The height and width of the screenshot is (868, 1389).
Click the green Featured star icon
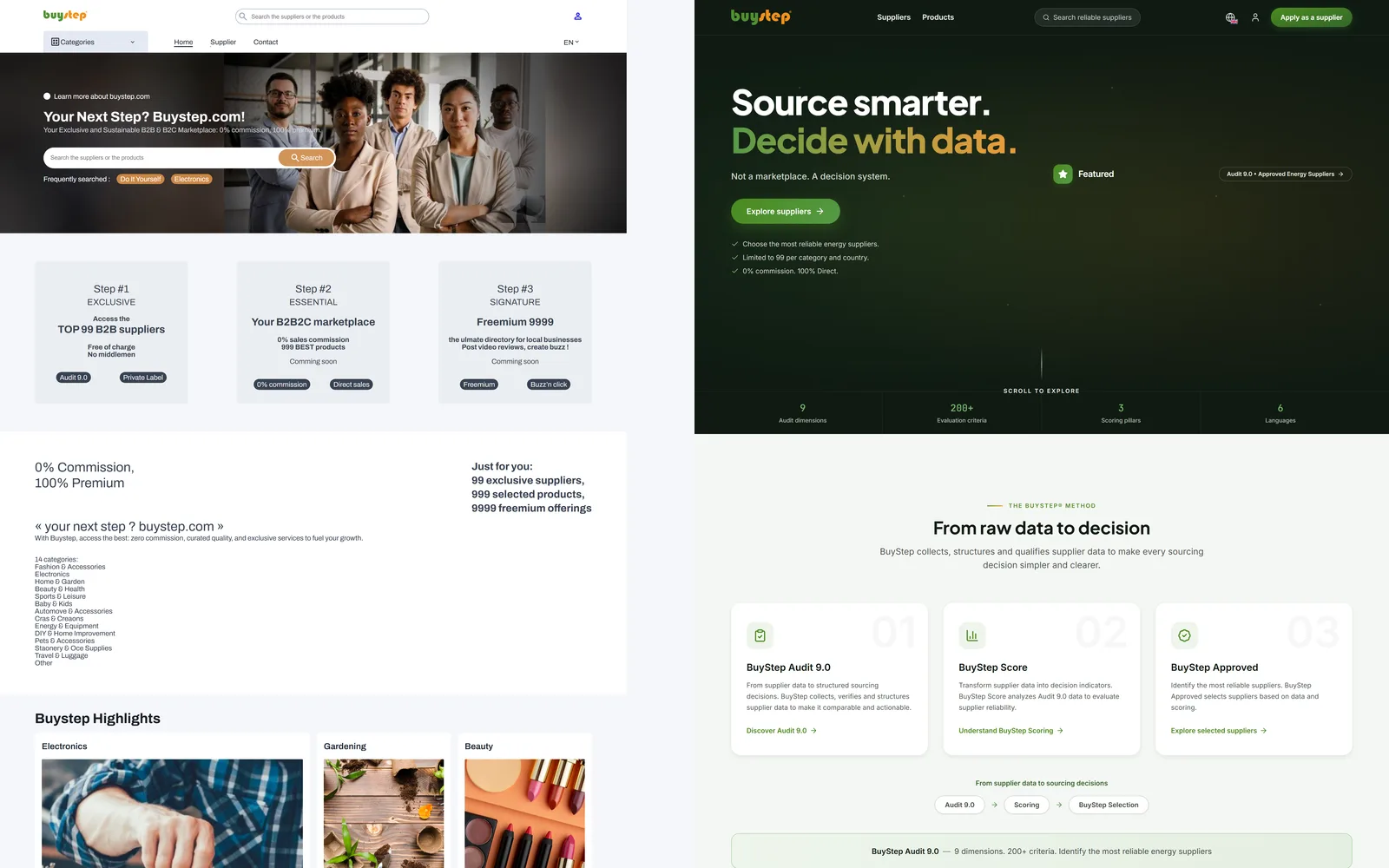[1063, 174]
